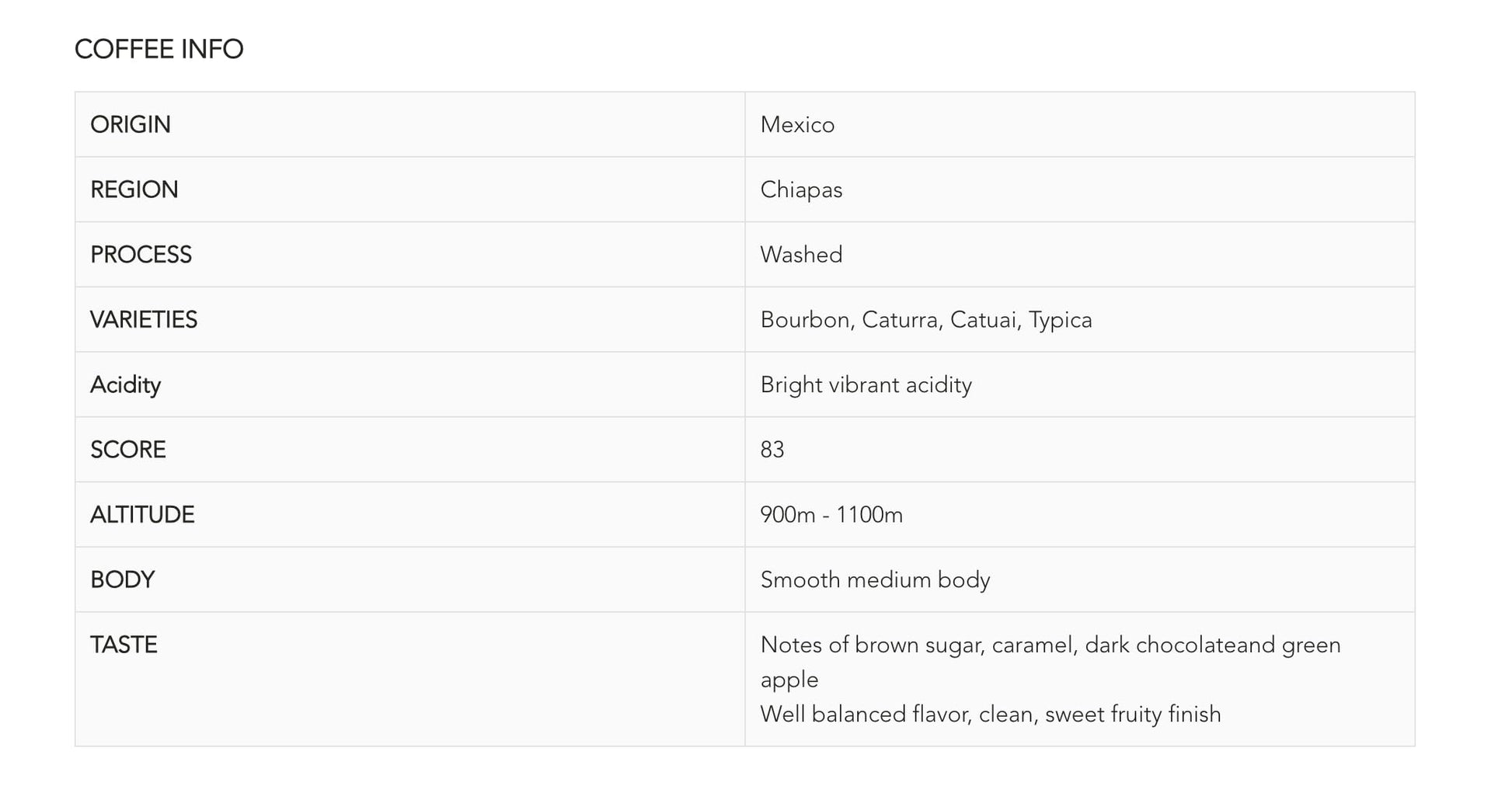The width and height of the screenshot is (1512, 786).
Task: Click the SCORE row label
Action: pos(128,450)
